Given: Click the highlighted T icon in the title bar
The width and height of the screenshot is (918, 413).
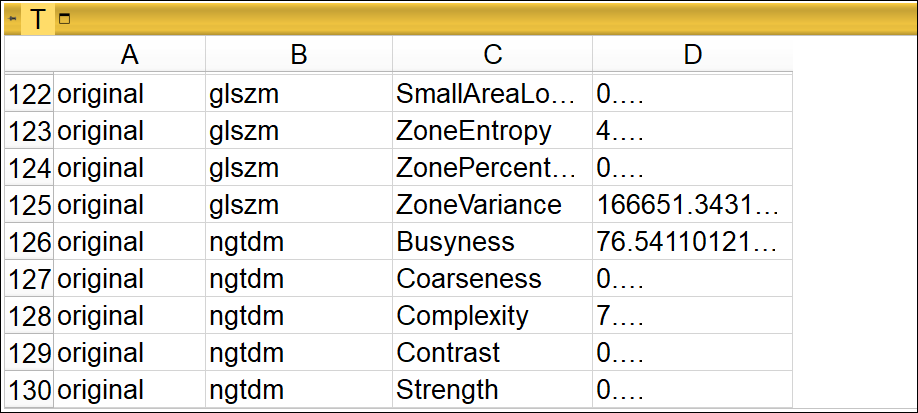Looking at the screenshot, I should click(38, 19).
